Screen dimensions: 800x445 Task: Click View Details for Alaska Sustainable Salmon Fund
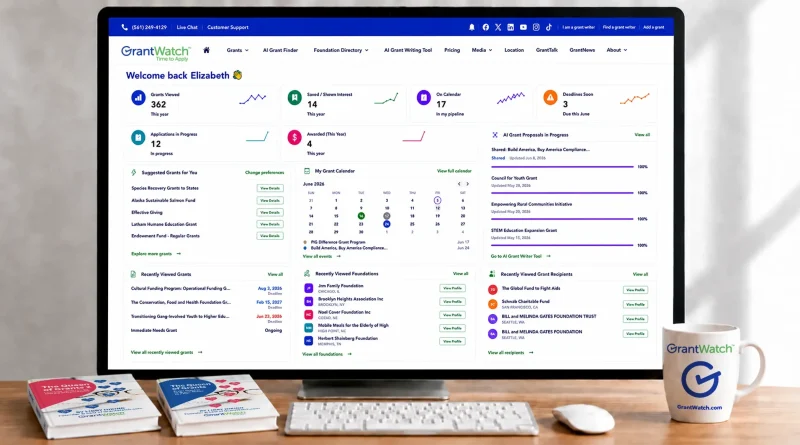coord(270,201)
